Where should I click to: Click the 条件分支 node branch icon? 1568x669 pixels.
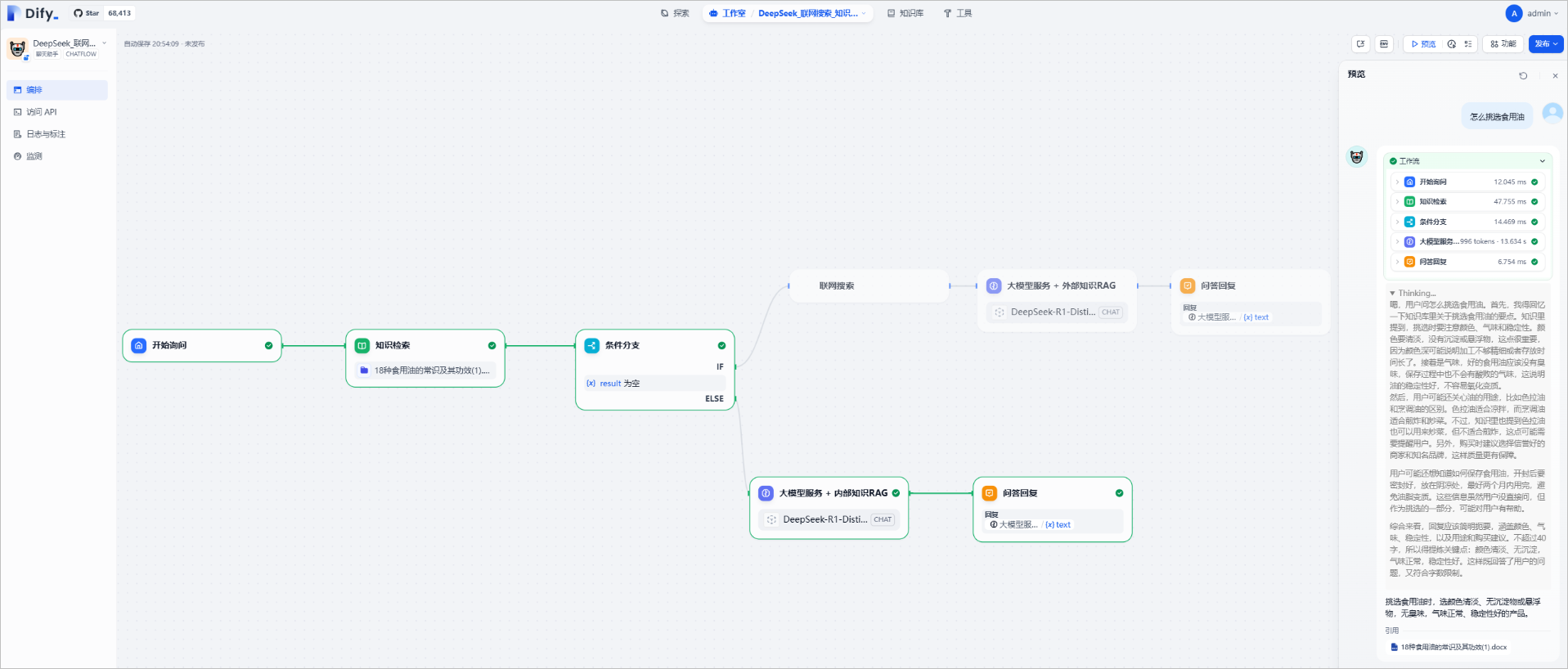[x=592, y=346]
